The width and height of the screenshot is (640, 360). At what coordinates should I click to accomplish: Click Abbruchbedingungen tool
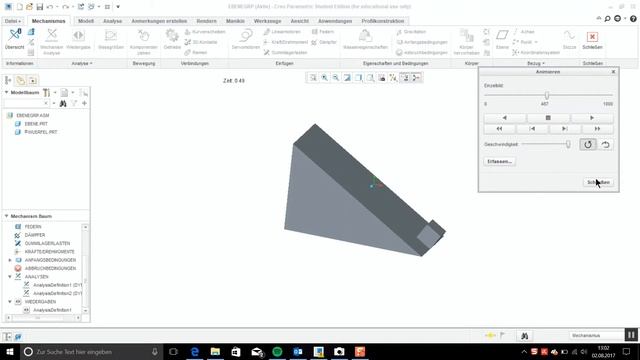pyautogui.click(x=422, y=53)
